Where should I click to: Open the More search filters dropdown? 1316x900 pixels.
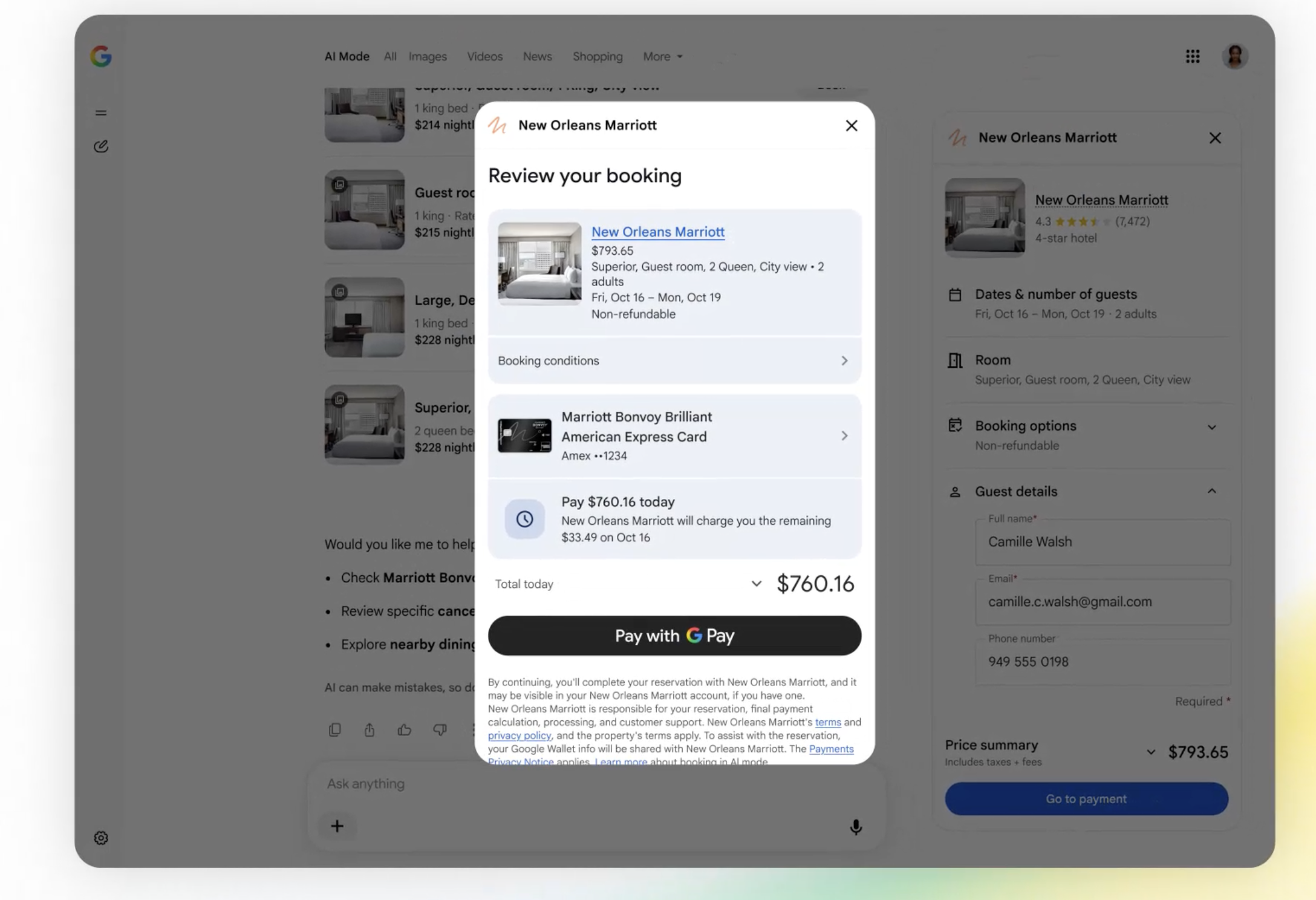coord(663,56)
